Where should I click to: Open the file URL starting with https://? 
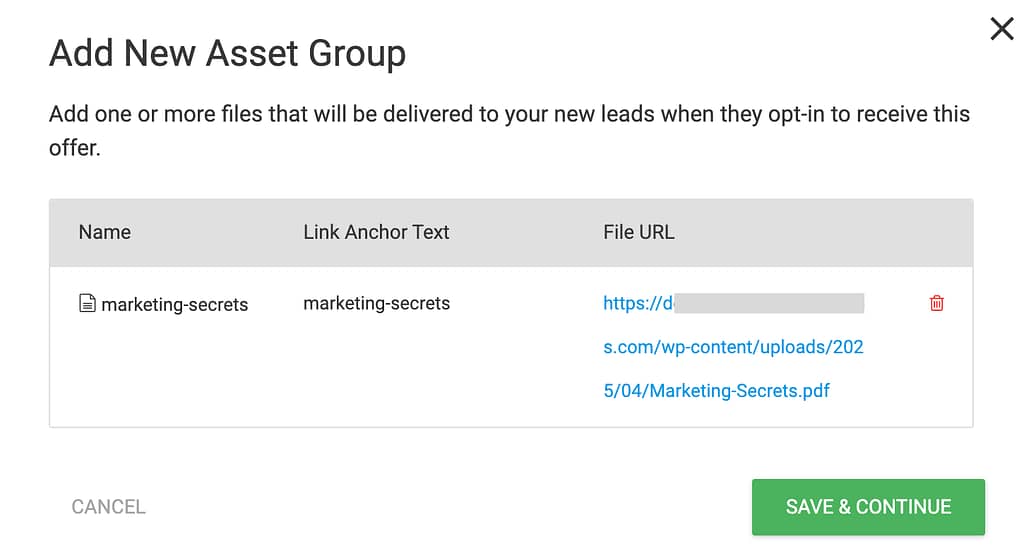pos(637,303)
